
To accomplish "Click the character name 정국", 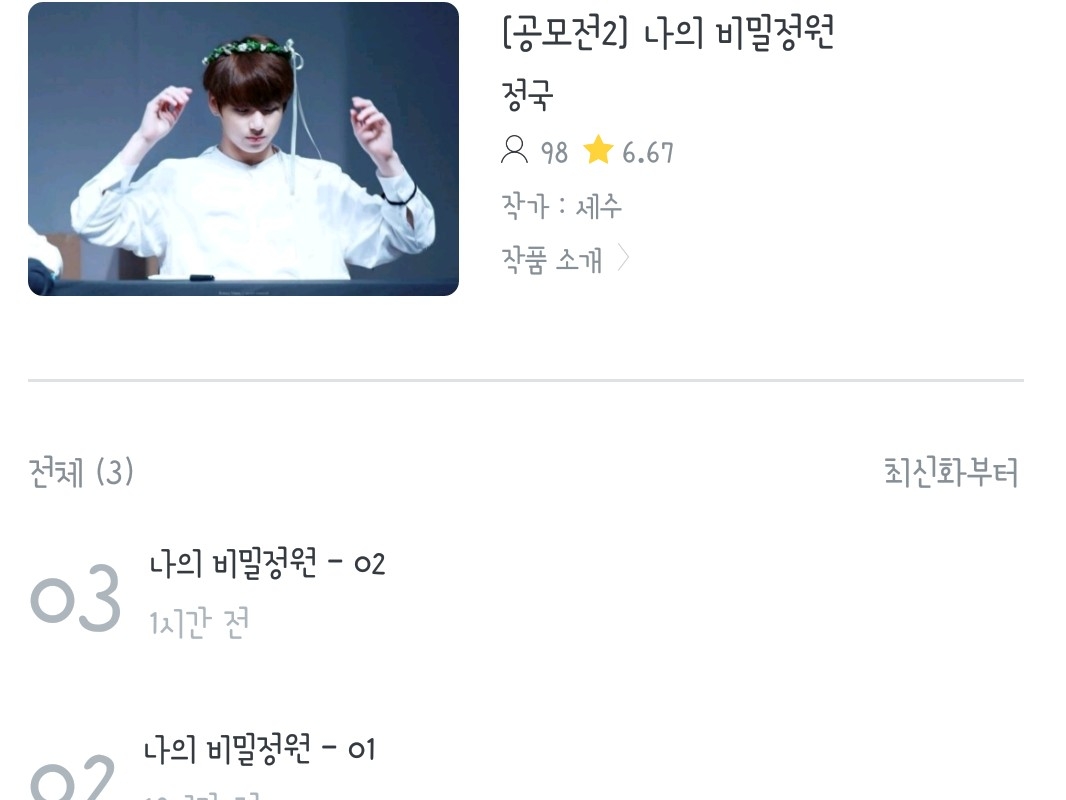I will (x=528, y=94).
